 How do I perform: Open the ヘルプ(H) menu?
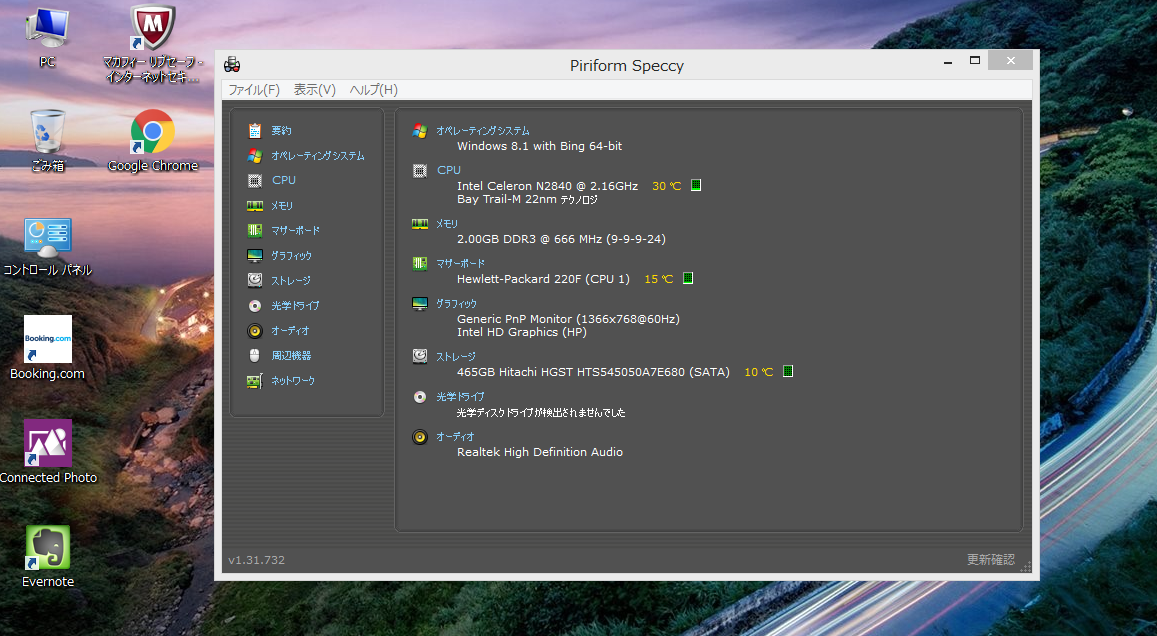coord(373,90)
